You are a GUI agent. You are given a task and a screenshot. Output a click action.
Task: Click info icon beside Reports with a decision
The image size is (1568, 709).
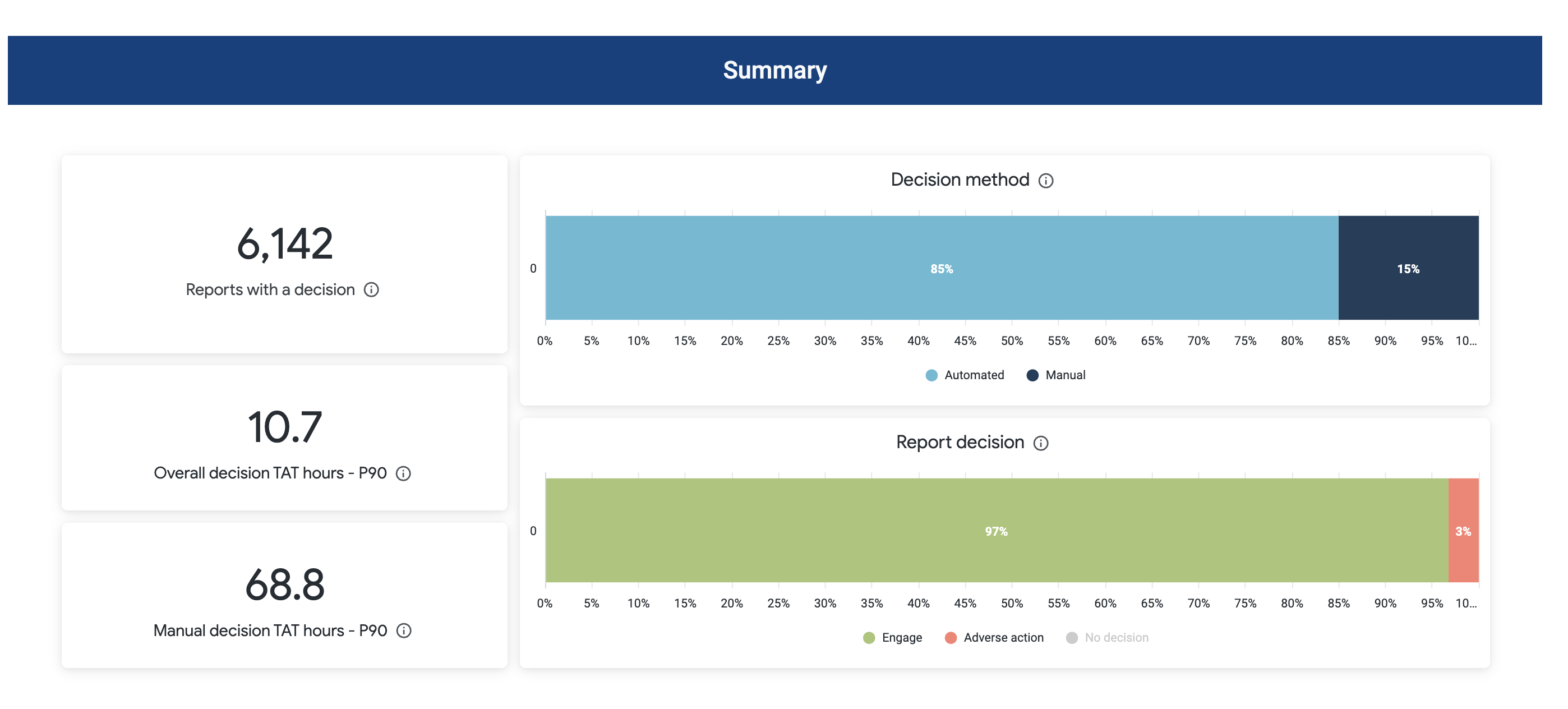pyautogui.click(x=371, y=289)
